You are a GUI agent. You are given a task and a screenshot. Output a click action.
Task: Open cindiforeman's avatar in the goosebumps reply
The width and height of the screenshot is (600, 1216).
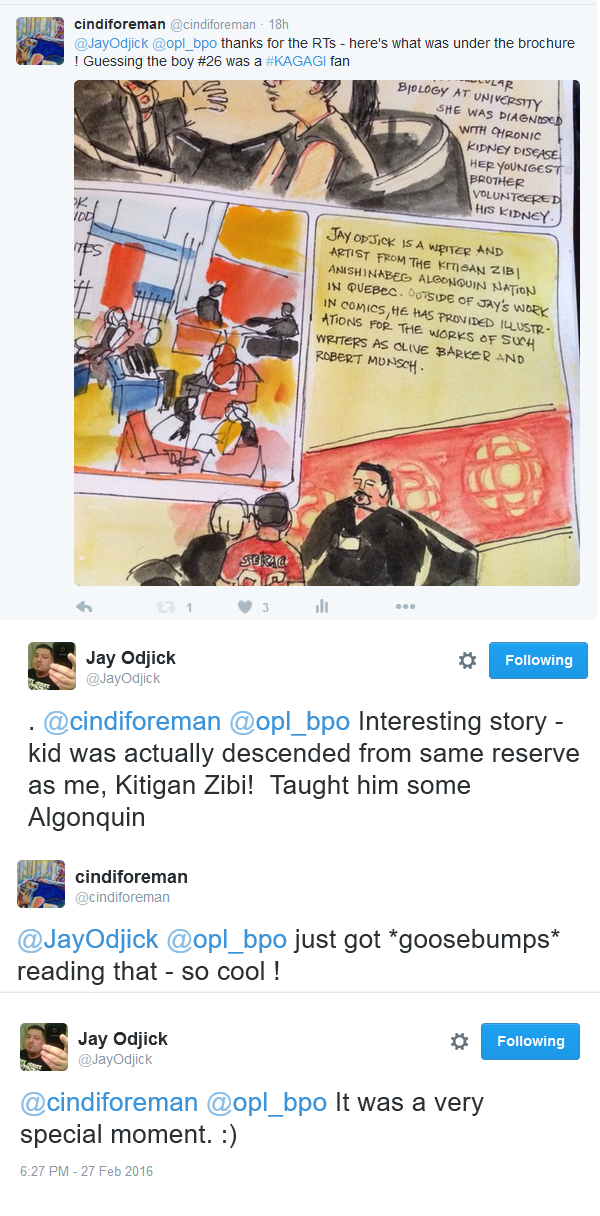[41, 884]
